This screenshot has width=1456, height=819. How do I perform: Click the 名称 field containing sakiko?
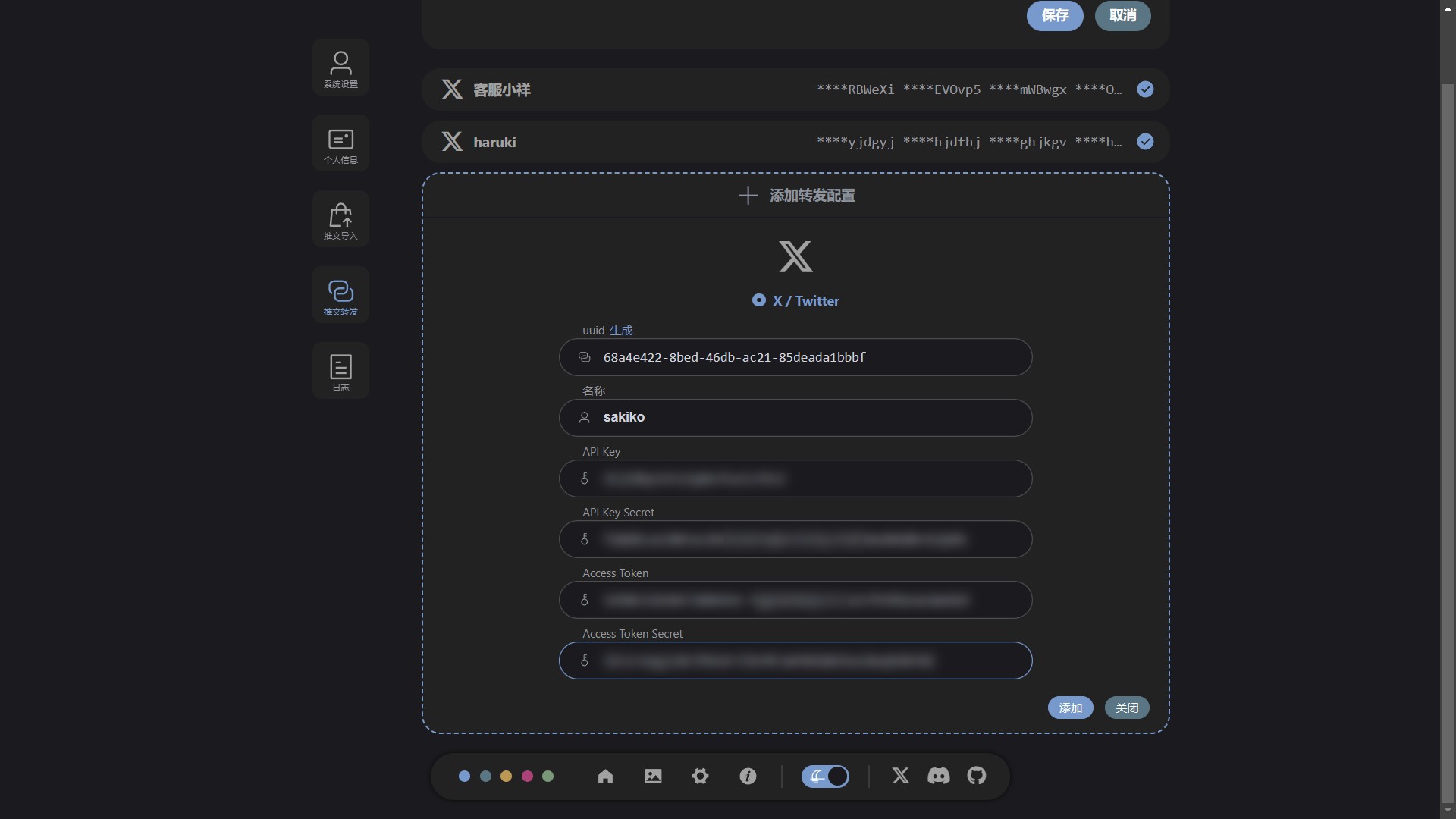pyautogui.click(x=795, y=418)
